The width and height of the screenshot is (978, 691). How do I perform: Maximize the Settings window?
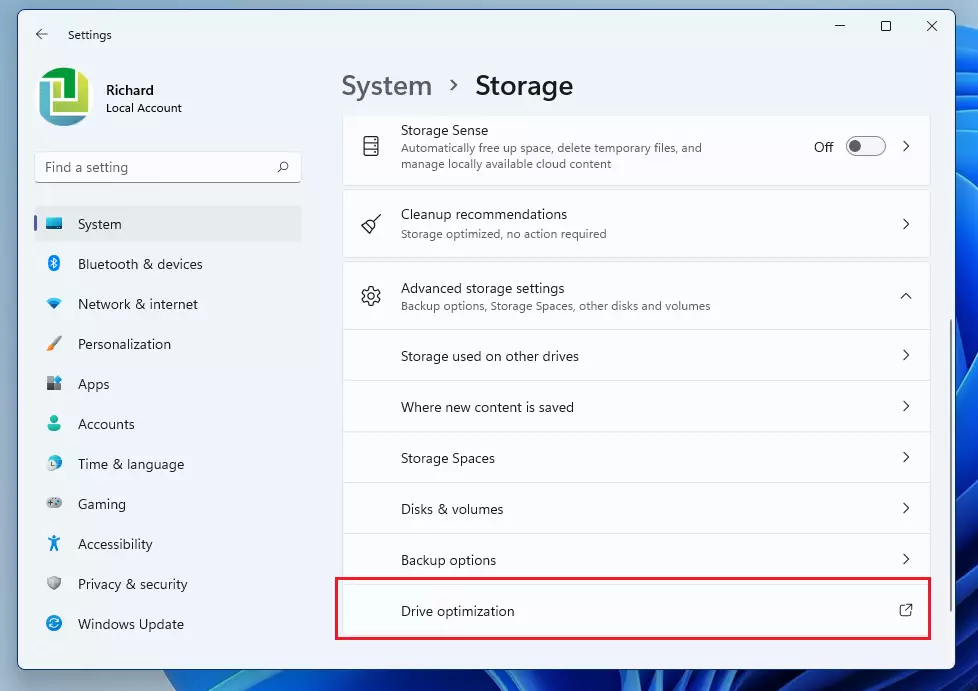[886, 26]
